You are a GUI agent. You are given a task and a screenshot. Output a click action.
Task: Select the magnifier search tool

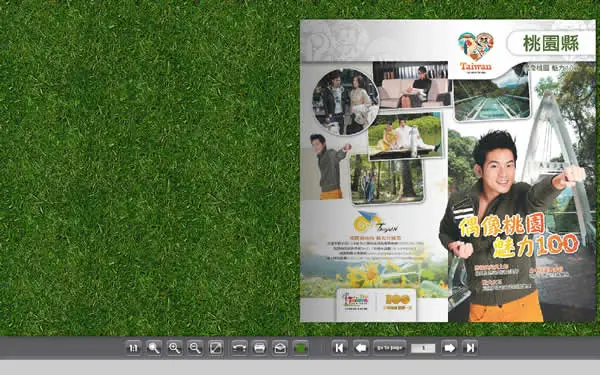point(154,348)
